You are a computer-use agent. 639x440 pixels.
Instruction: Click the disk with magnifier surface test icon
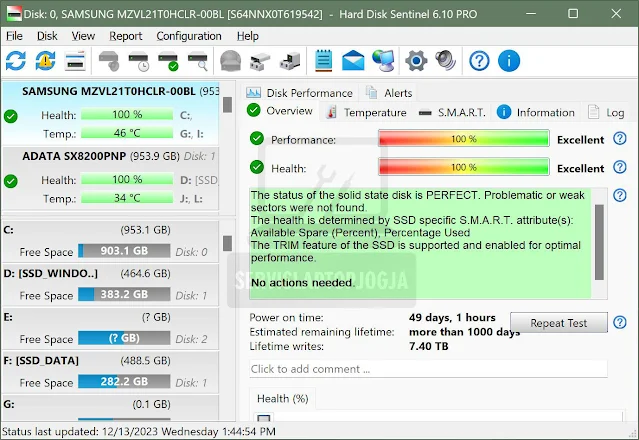coord(198,61)
